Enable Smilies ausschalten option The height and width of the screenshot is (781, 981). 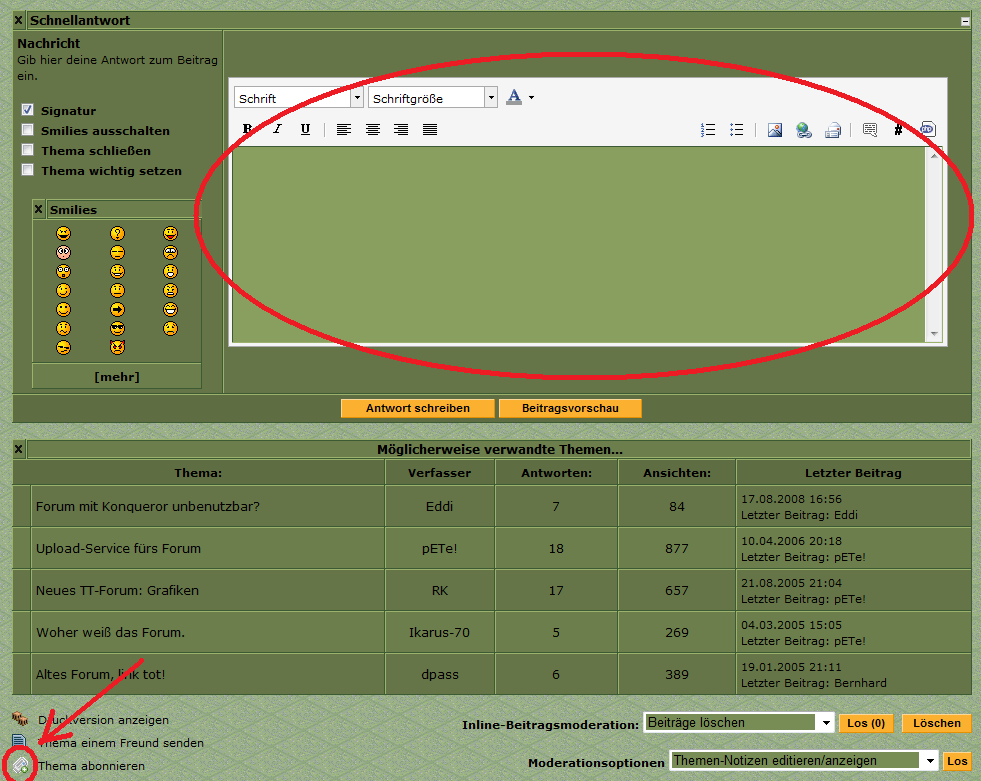click(x=28, y=130)
